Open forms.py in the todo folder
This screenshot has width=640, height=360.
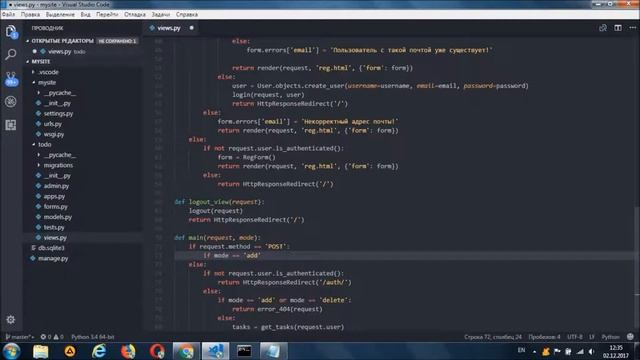point(56,207)
